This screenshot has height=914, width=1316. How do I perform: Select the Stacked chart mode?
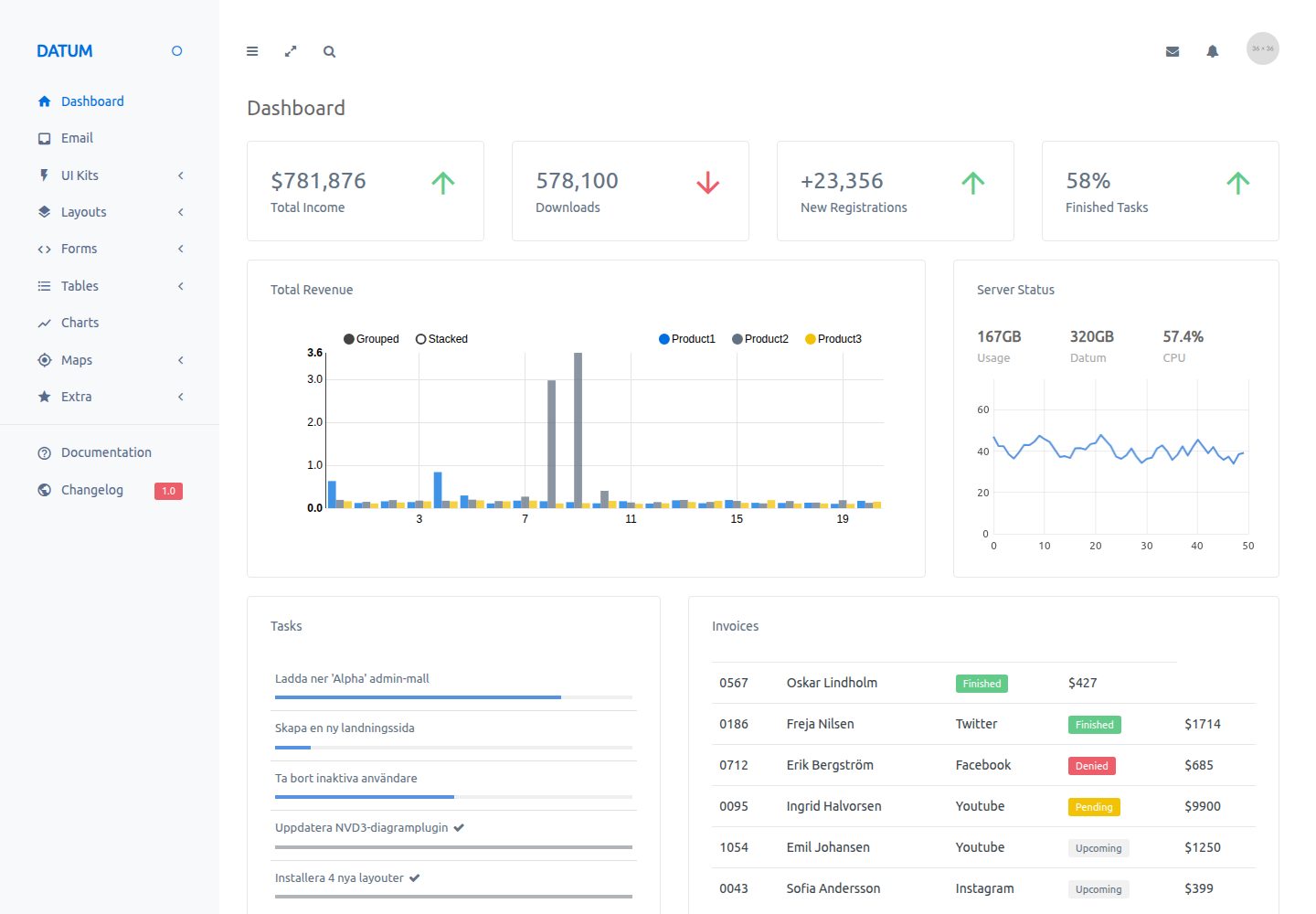(x=441, y=339)
